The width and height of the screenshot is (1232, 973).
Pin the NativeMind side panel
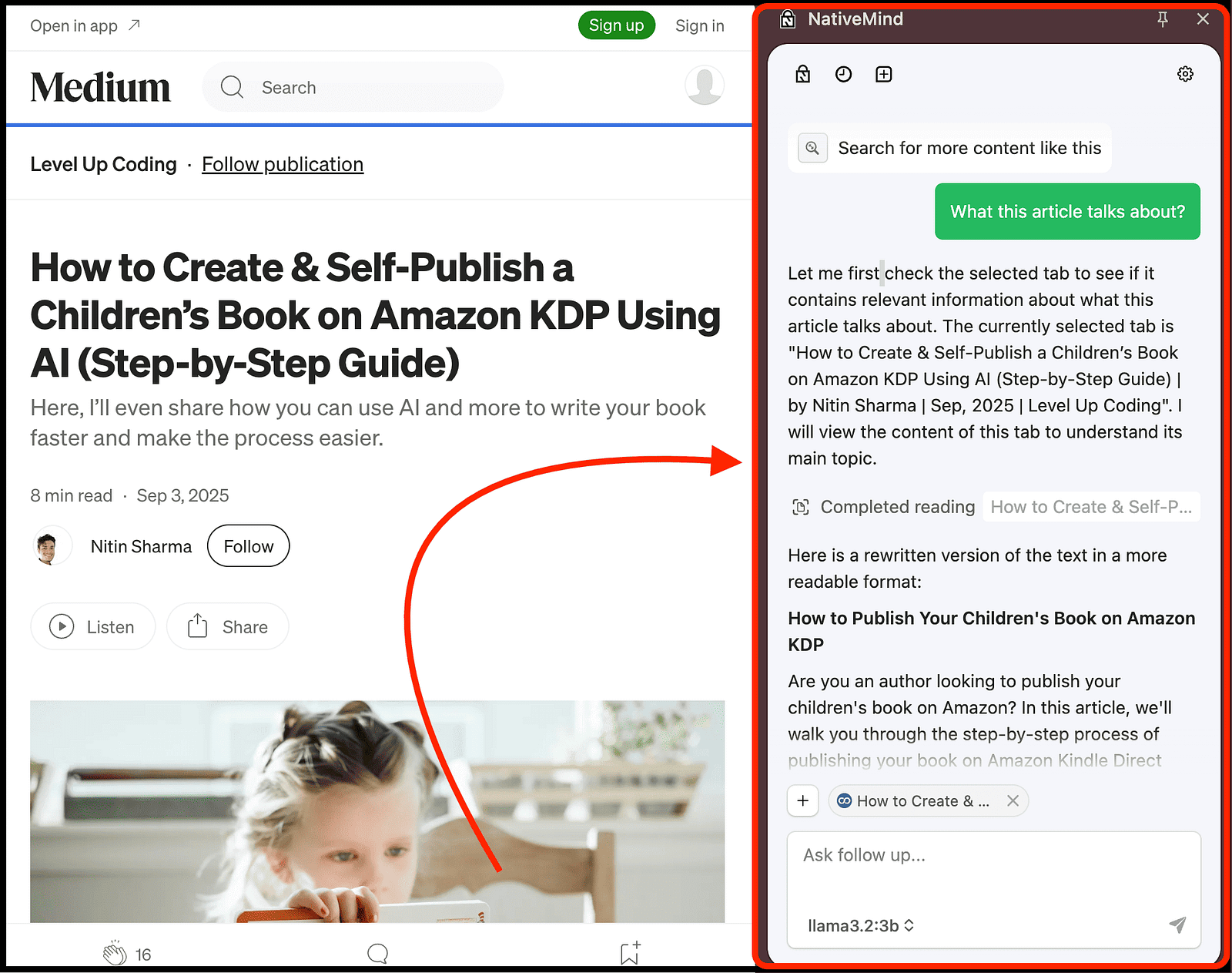(x=1163, y=19)
